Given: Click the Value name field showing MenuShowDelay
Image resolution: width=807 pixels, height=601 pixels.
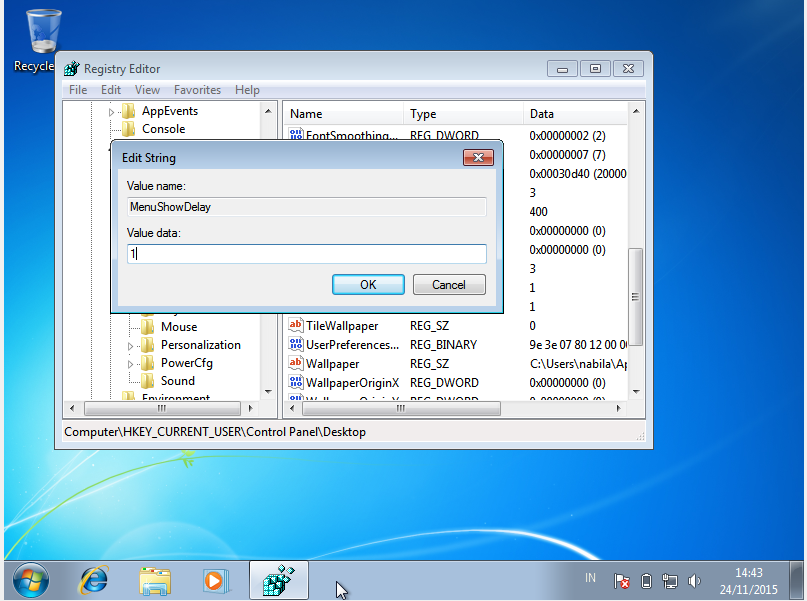Looking at the screenshot, I should click(307, 207).
